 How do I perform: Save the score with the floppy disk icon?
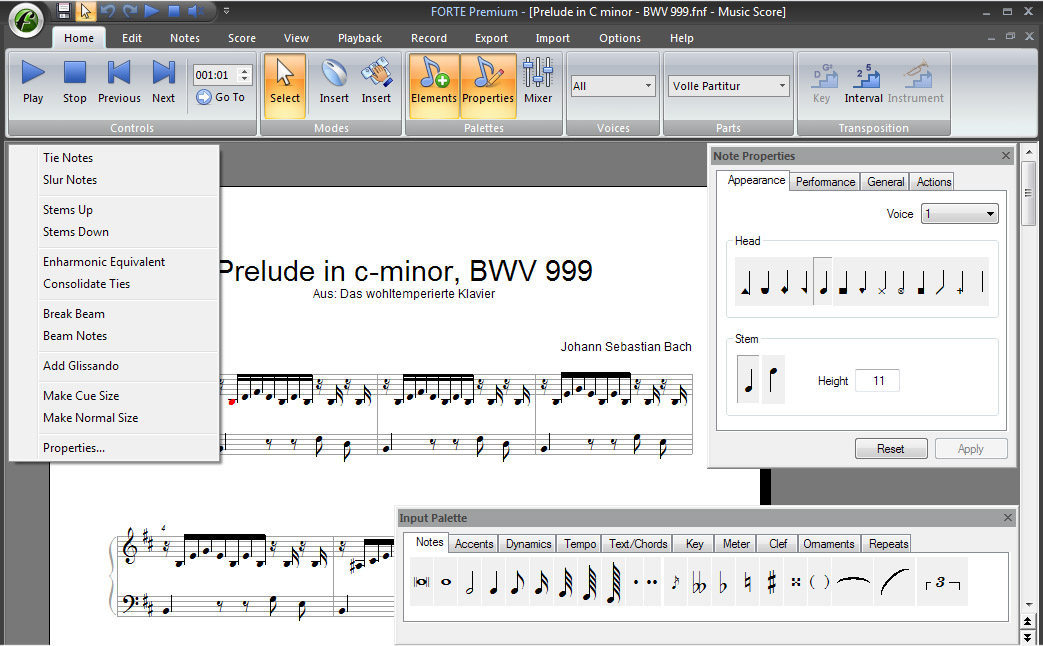[x=64, y=11]
